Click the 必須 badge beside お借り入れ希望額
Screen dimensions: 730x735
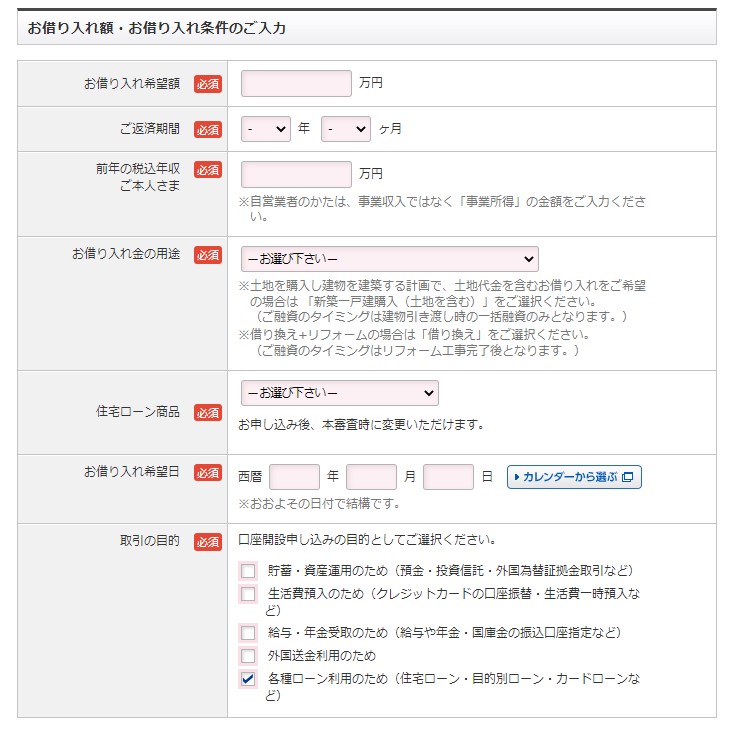click(208, 84)
